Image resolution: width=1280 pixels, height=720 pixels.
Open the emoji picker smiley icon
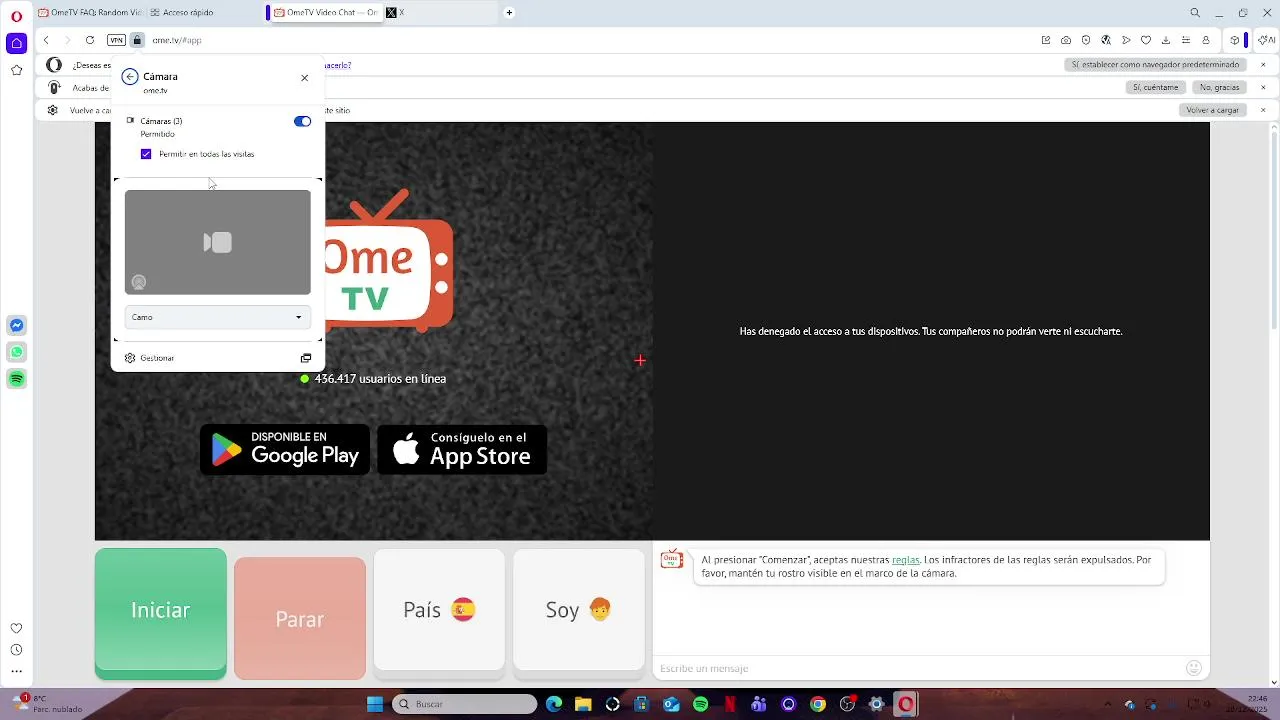tap(1193, 668)
